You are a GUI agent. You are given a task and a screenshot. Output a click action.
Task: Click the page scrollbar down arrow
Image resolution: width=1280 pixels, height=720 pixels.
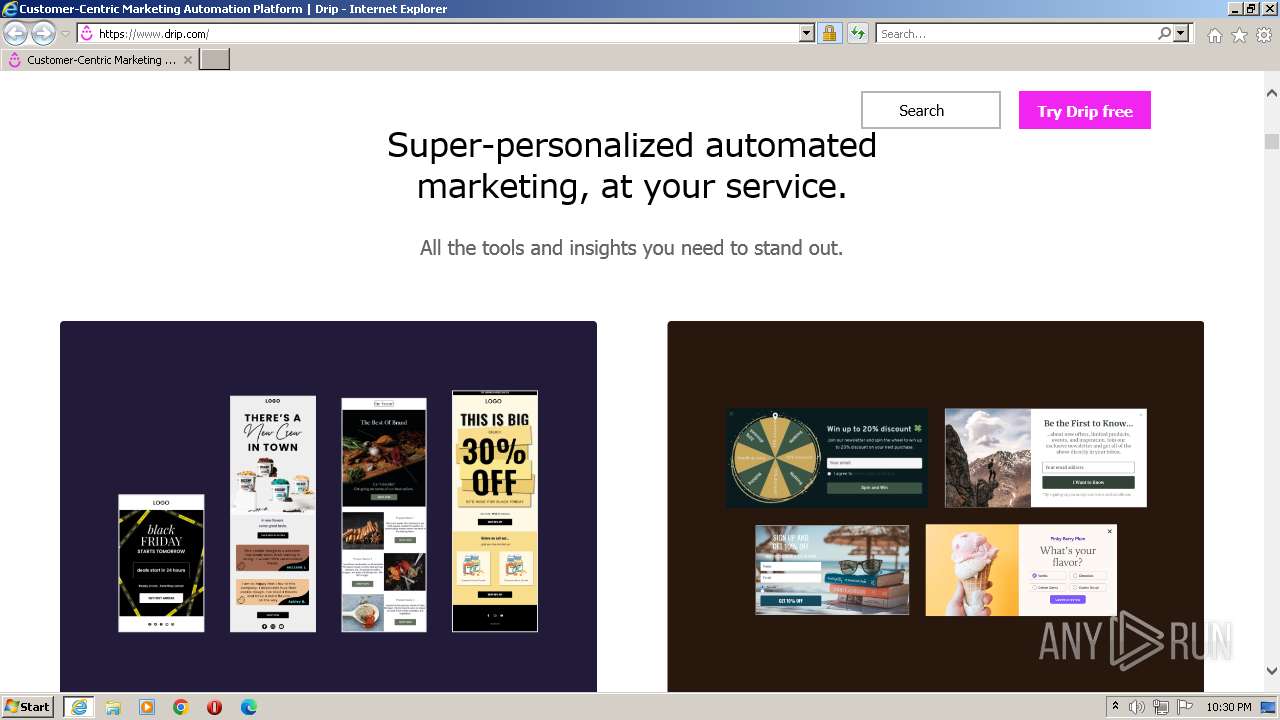(1272, 671)
